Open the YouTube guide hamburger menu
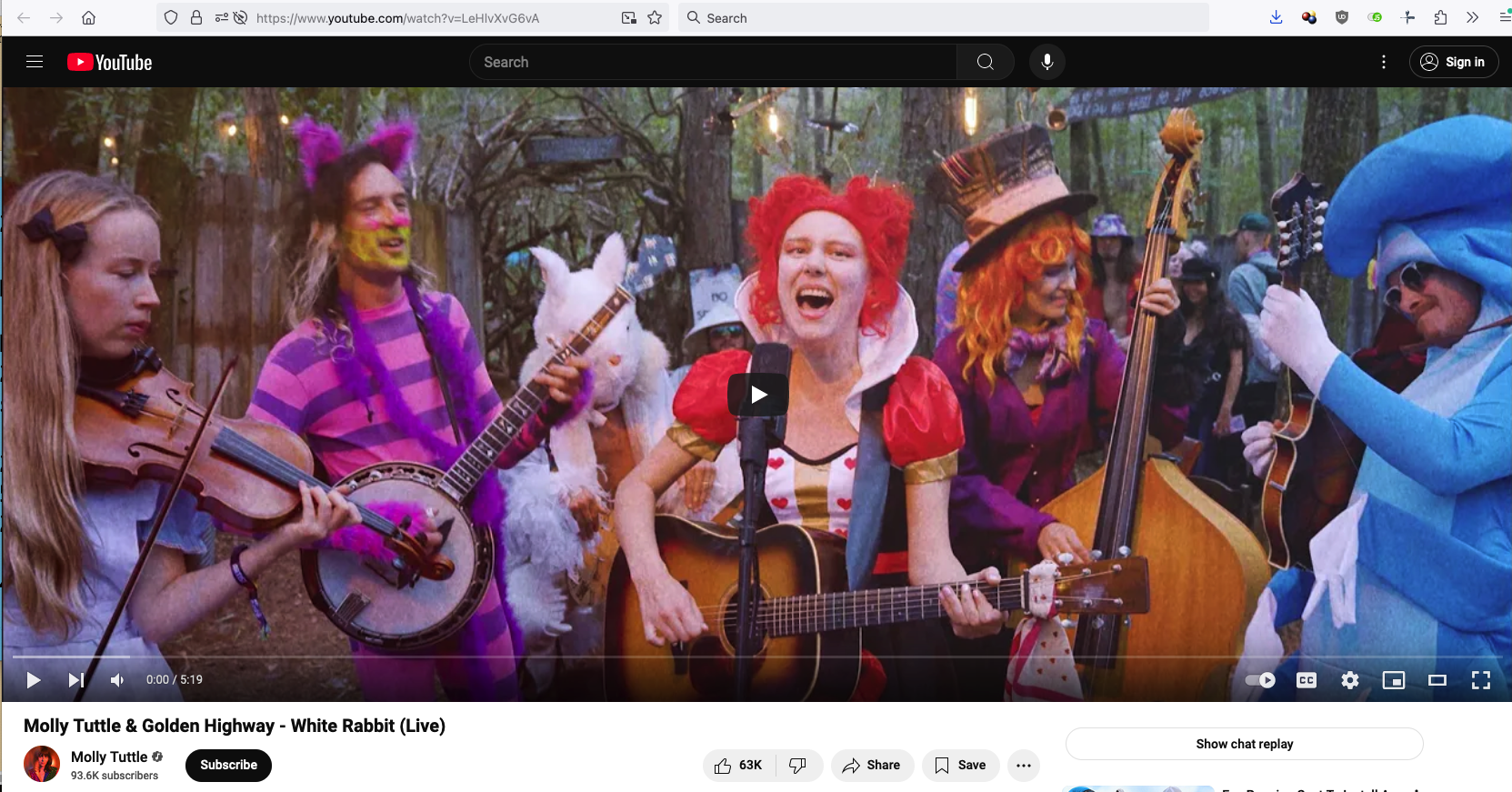The width and height of the screenshot is (1512, 792). pyautogui.click(x=35, y=62)
